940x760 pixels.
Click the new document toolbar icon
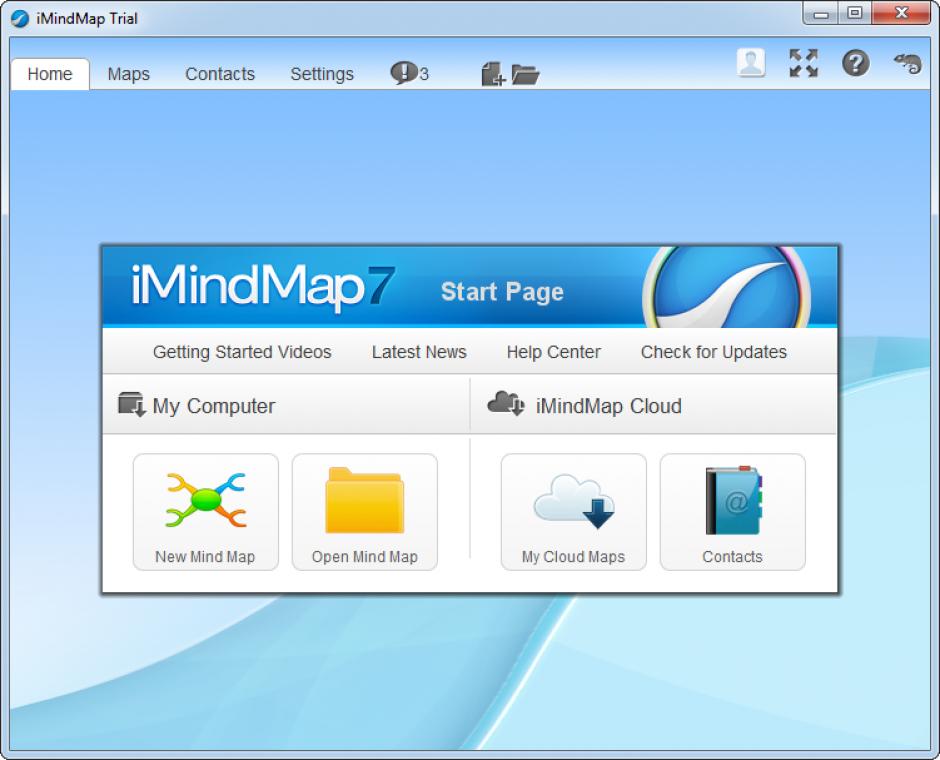click(x=493, y=74)
